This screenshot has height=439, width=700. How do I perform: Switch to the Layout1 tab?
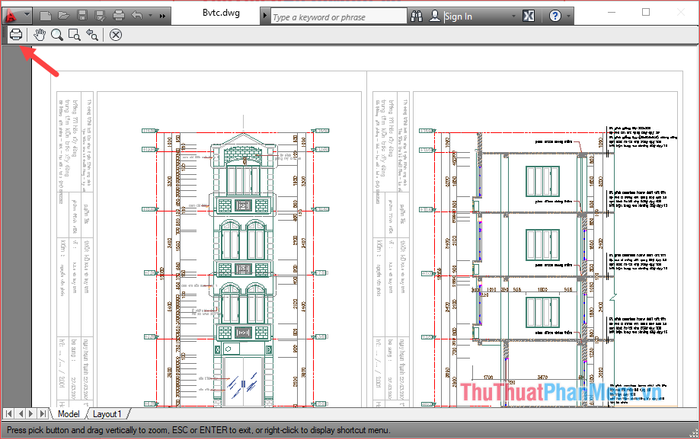(x=107, y=414)
